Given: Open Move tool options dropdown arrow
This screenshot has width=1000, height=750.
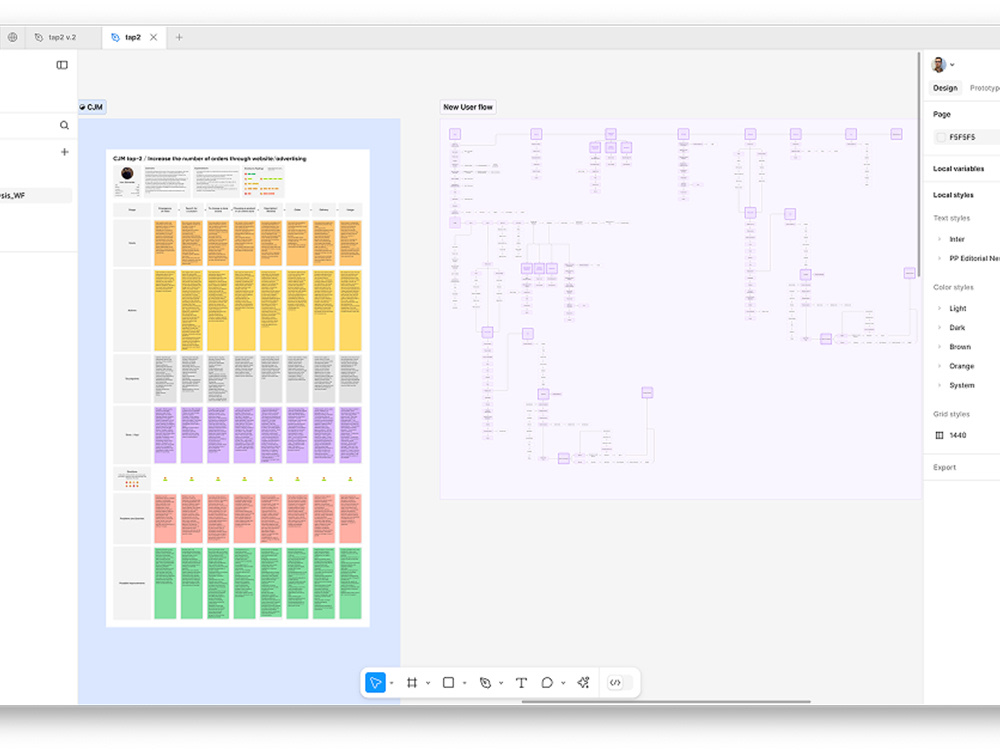Looking at the screenshot, I should point(392,683).
